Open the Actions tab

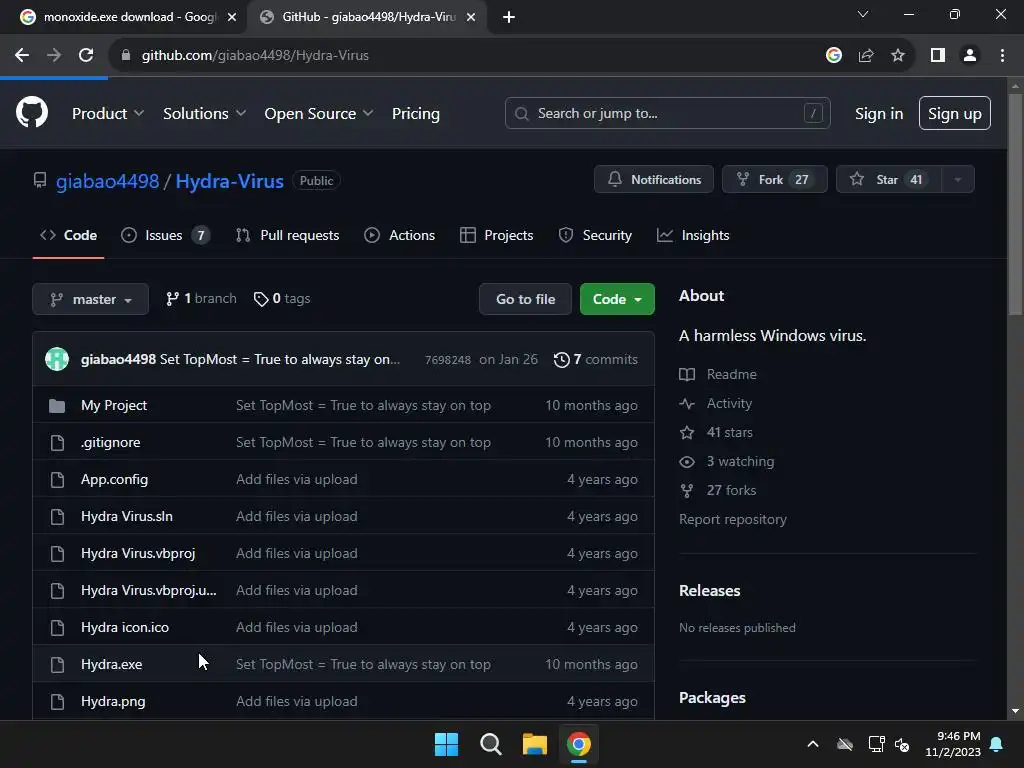tap(400, 235)
